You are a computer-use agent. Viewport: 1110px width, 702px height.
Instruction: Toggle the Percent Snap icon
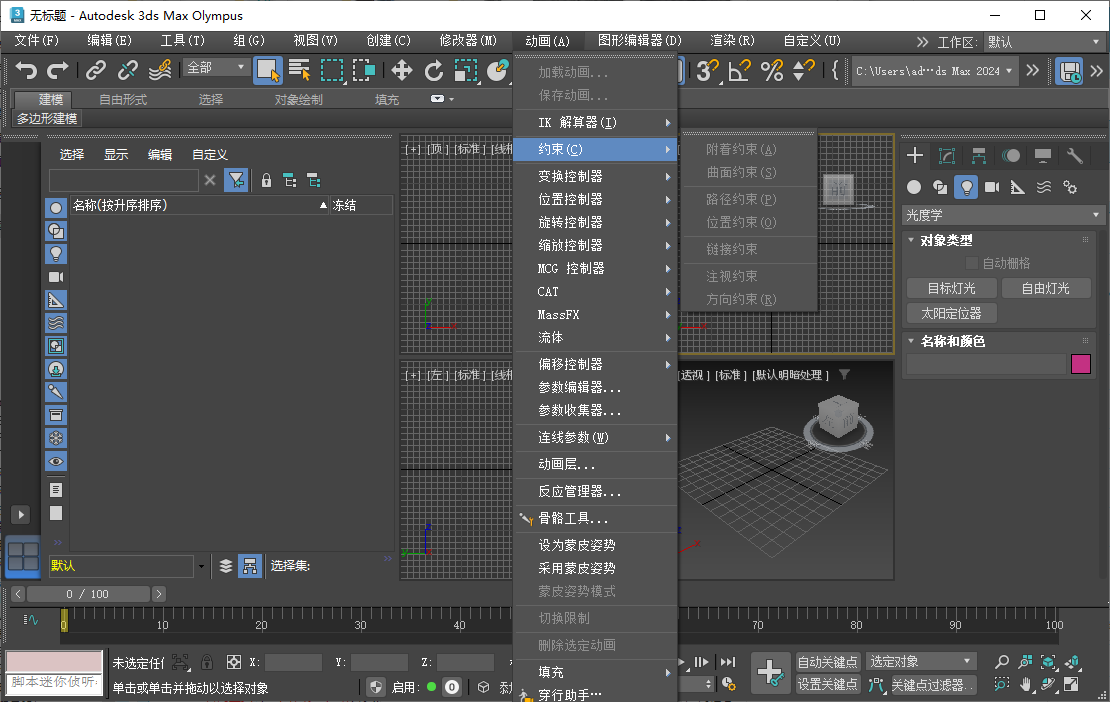click(x=772, y=70)
